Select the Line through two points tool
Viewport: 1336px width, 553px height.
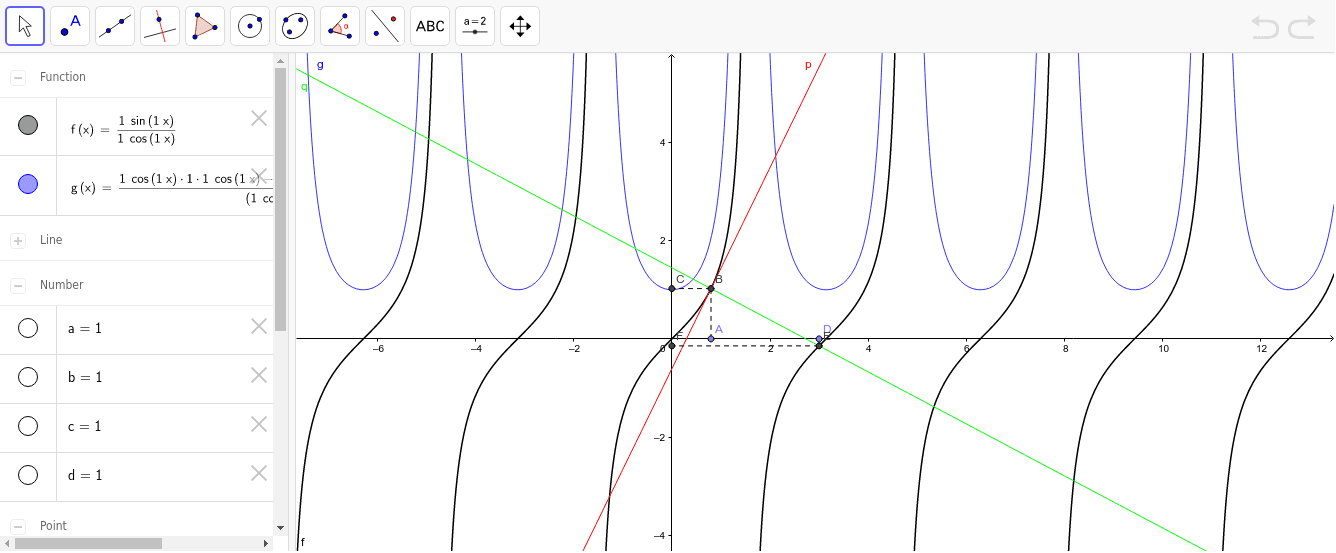click(115, 26)
